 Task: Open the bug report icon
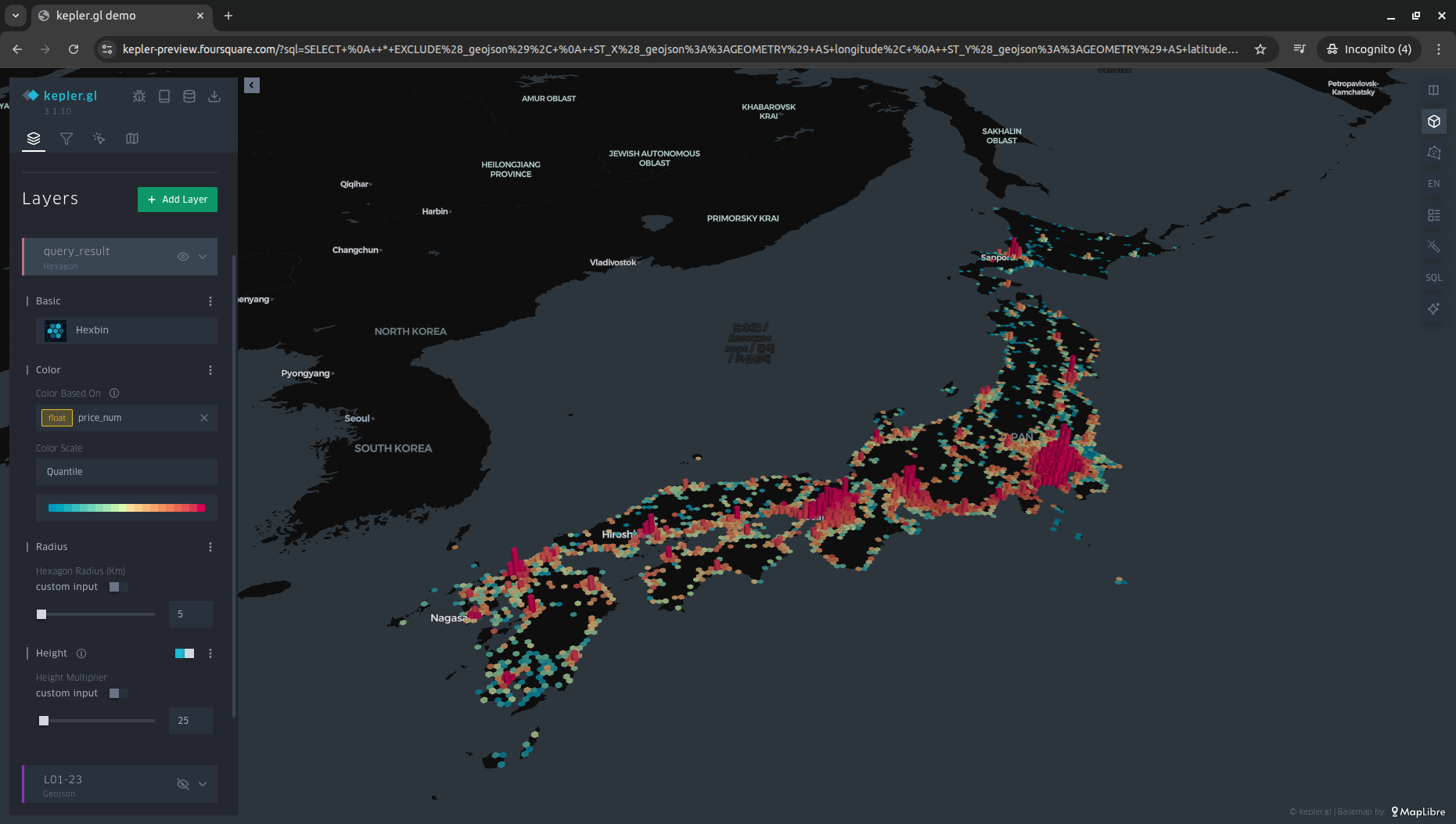tap(139, 96)
